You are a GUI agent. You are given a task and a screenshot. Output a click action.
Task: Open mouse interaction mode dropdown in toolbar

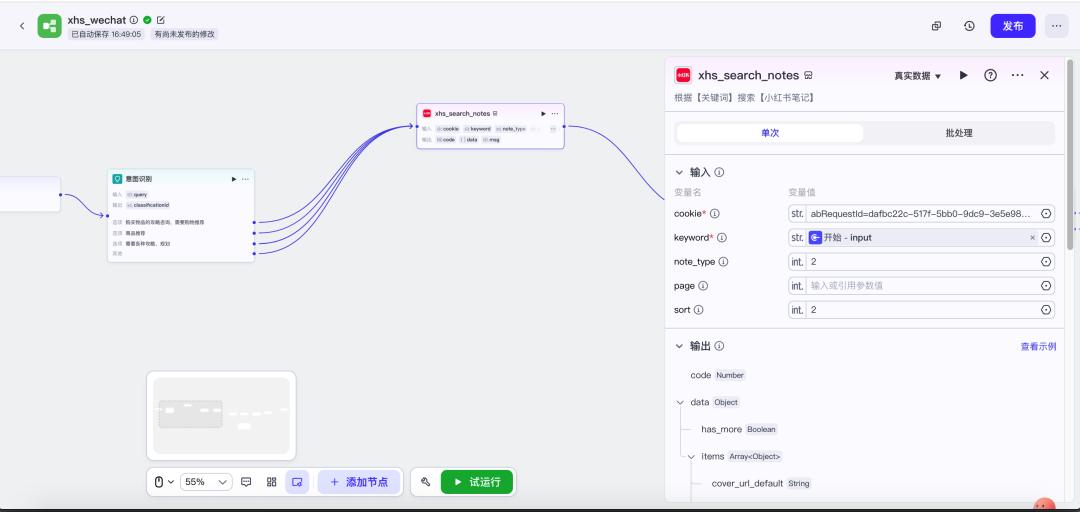pyautogui.click(x=164, y=482)
